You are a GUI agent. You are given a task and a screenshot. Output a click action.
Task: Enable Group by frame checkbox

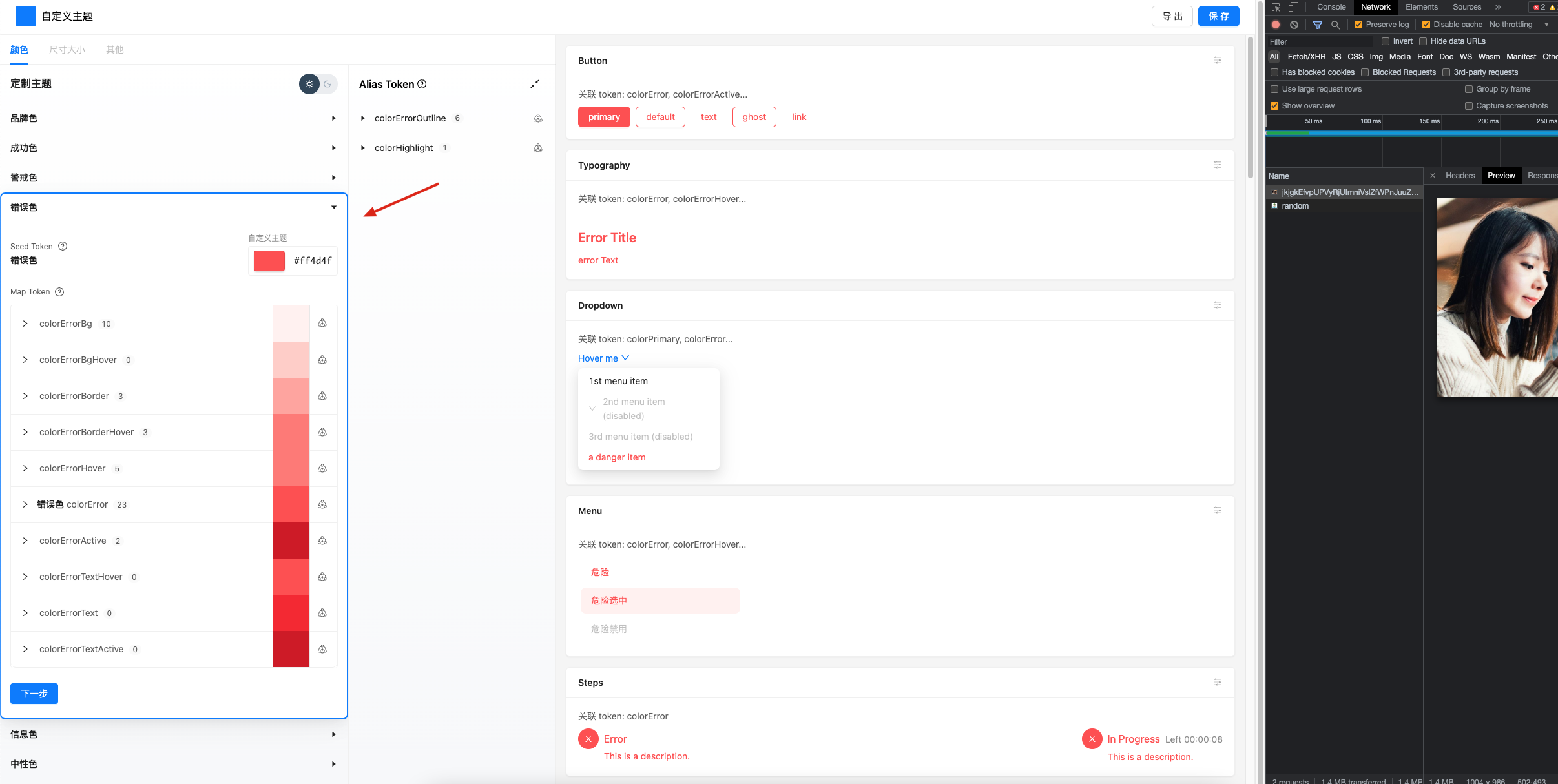coord(1470,89)
